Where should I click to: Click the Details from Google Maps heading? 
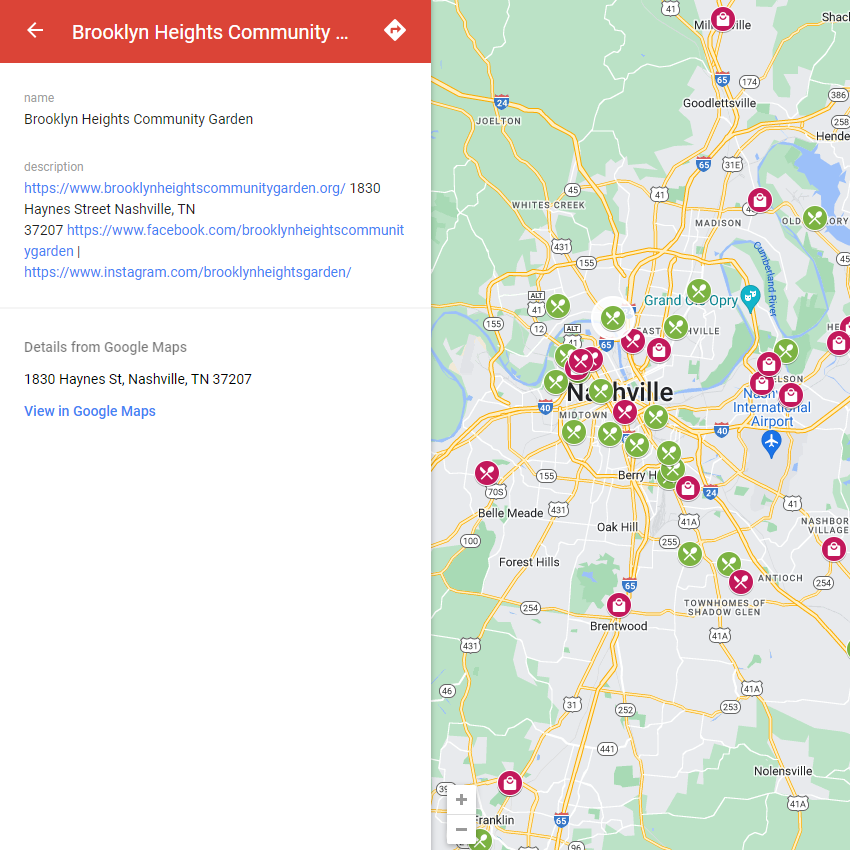coord(105,347)
